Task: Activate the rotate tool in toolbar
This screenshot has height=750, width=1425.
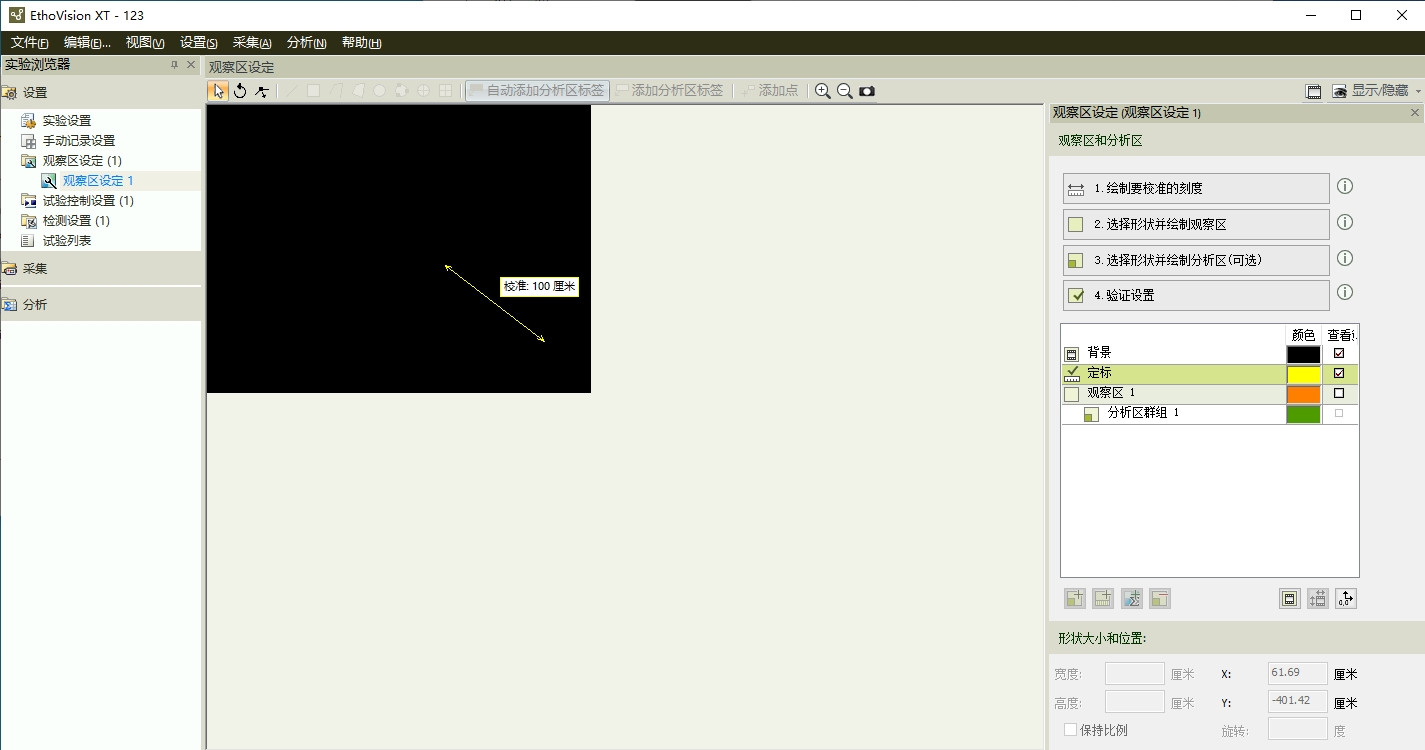Action: coord(240,91)
